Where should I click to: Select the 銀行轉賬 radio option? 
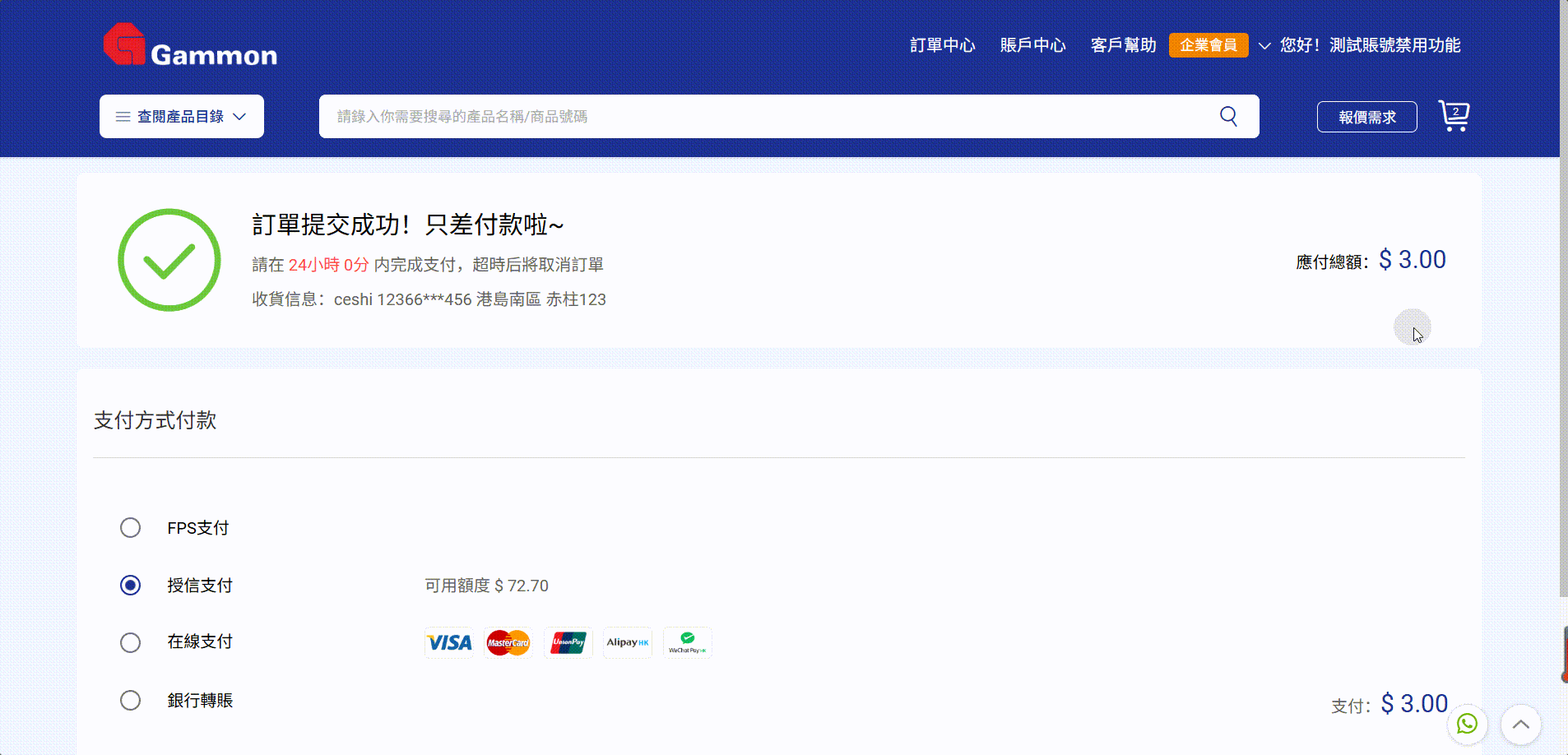pos(130,701)
